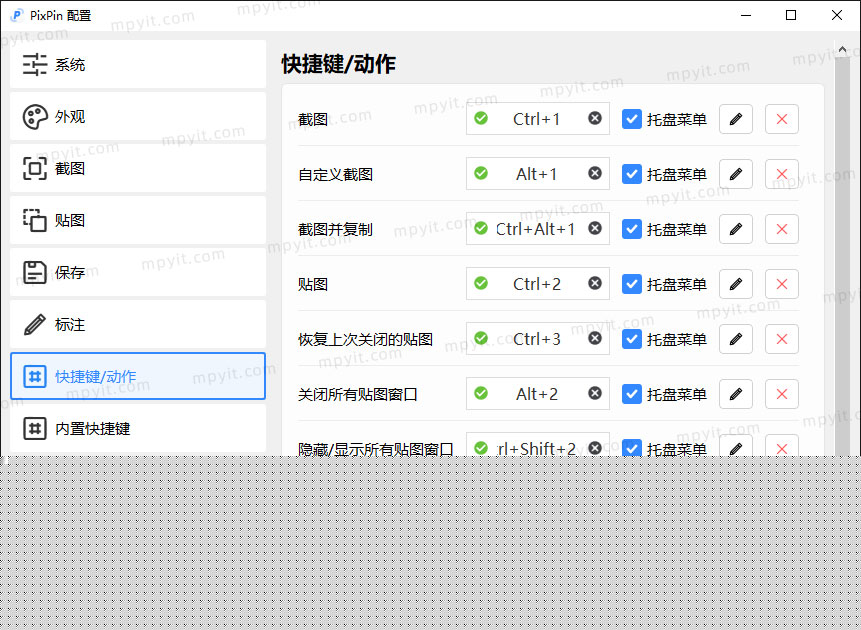Clear the Ctrl+2 shortcut
The image size is (861, 630).
click(595, 283)
